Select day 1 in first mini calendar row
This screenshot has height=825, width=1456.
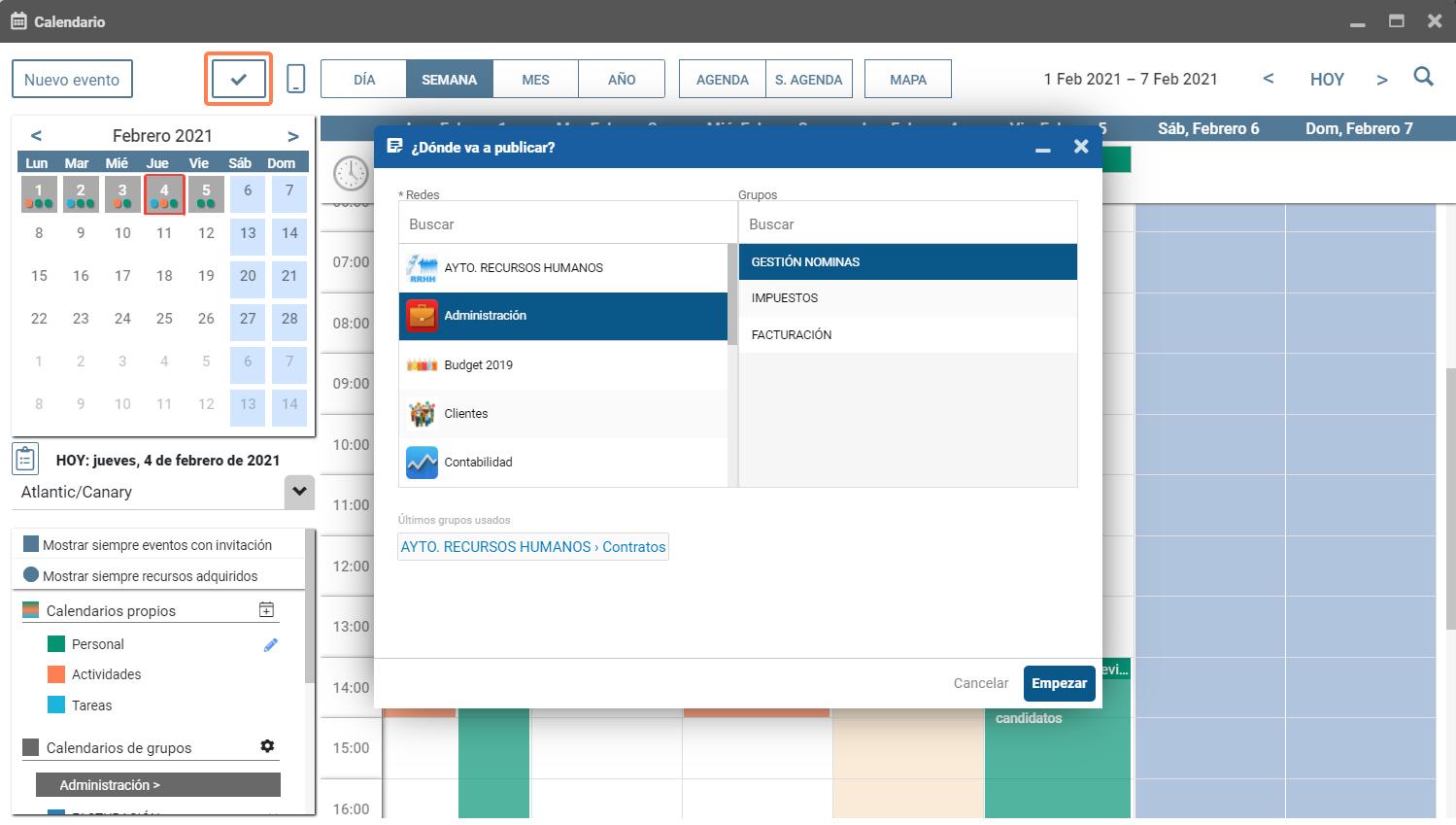click(x=39, y=194)
